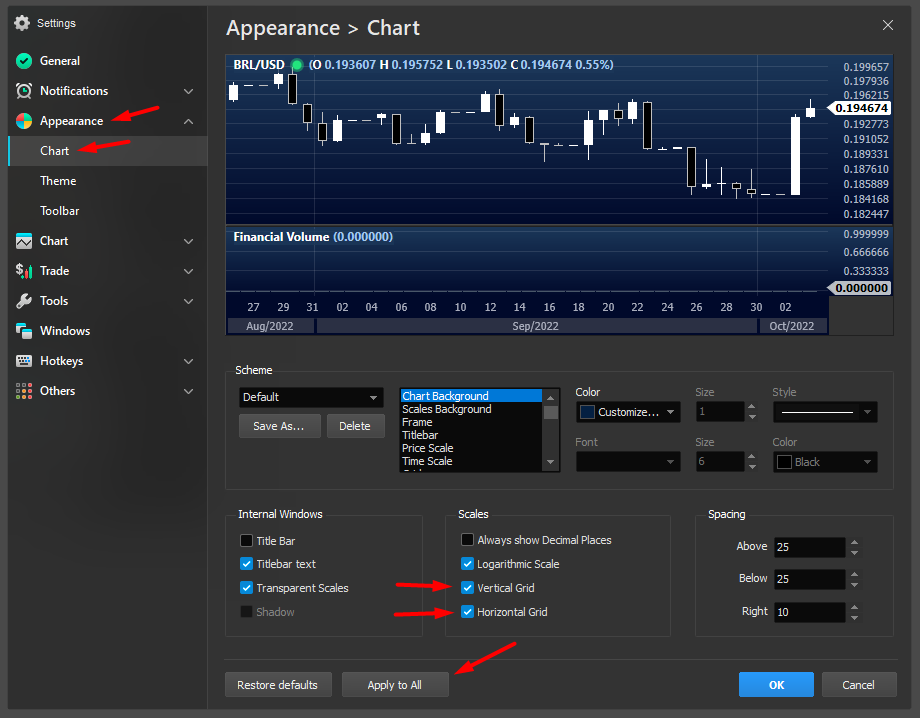Click the Appearance color wheel icon

coord(24,121)
